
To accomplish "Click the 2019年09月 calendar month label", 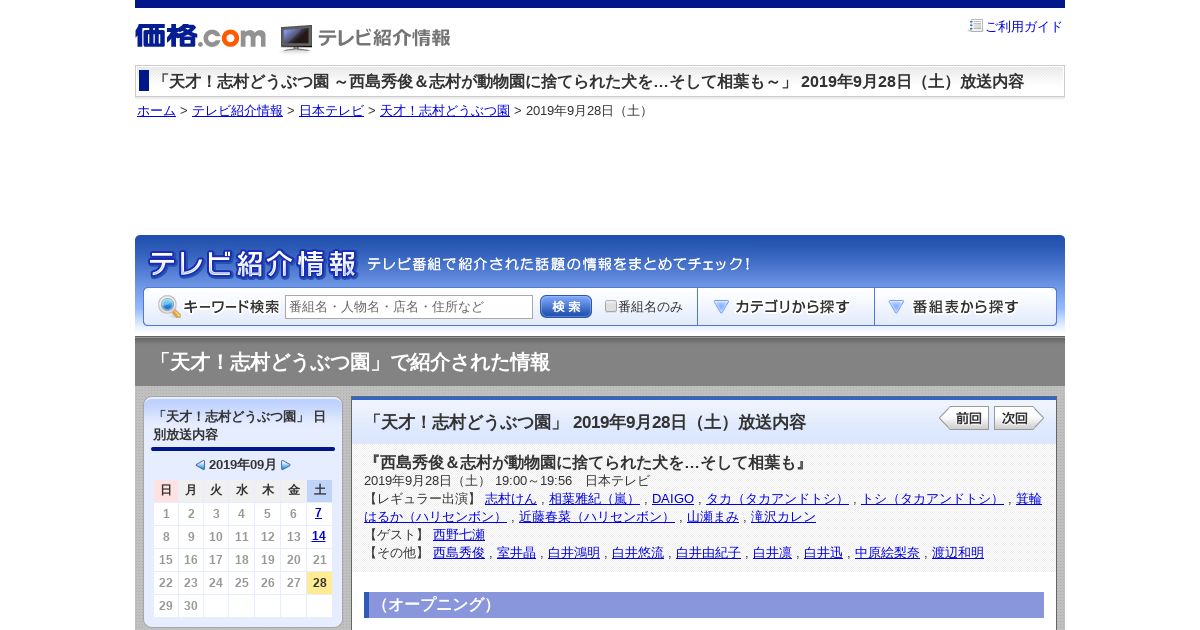I will point(243,465).
